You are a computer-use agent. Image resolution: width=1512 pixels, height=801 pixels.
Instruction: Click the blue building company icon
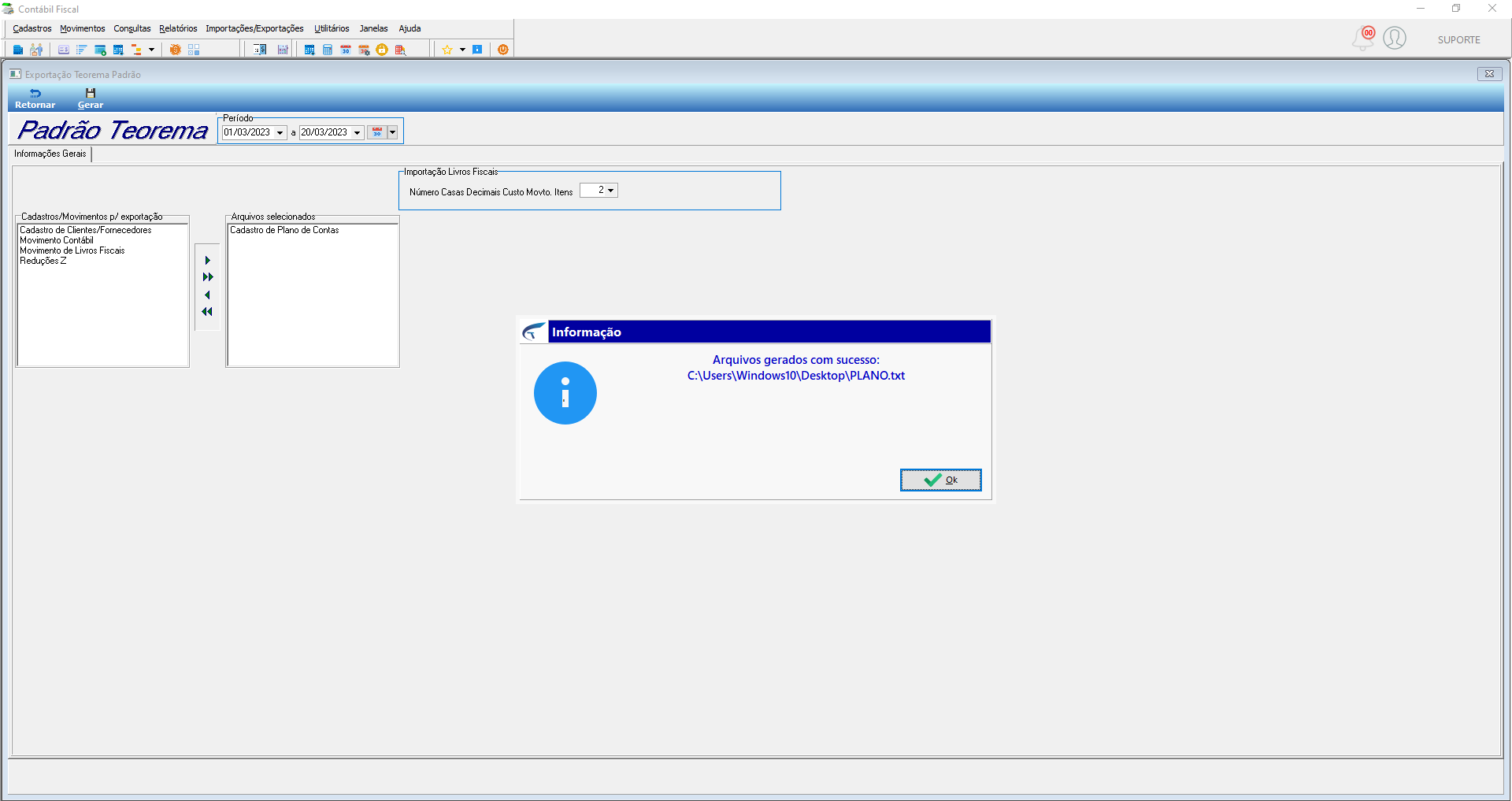click(x=18, y=50)
